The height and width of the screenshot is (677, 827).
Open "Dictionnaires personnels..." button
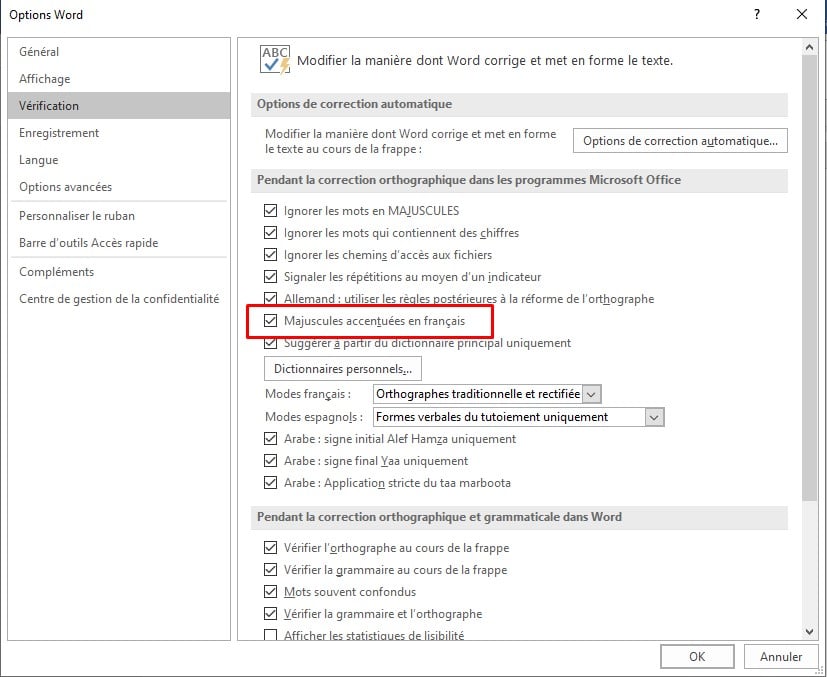tap(342, 369)
